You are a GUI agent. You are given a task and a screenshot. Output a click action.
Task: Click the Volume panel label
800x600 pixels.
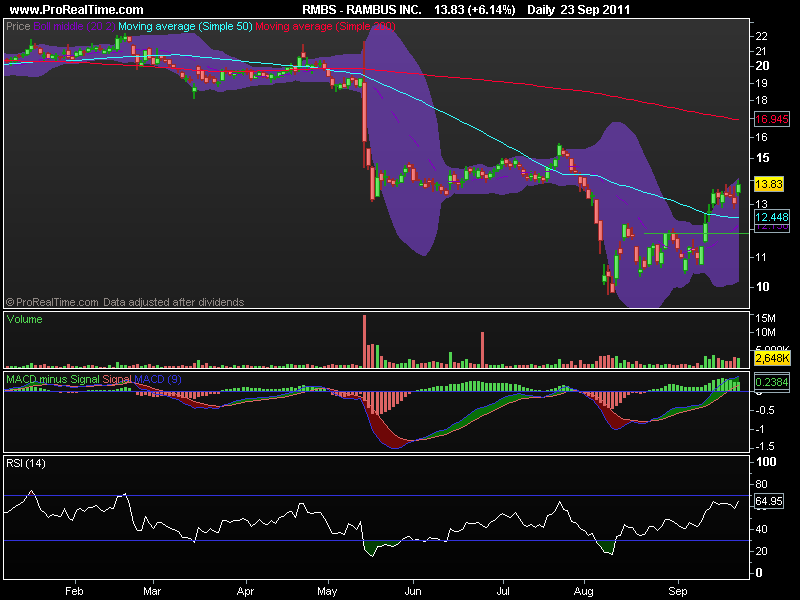24,319
